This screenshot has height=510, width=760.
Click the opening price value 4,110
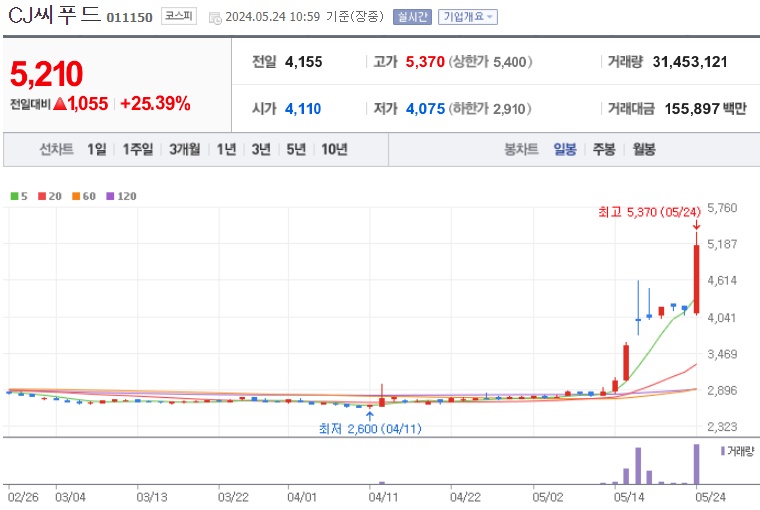coord(303,109)
